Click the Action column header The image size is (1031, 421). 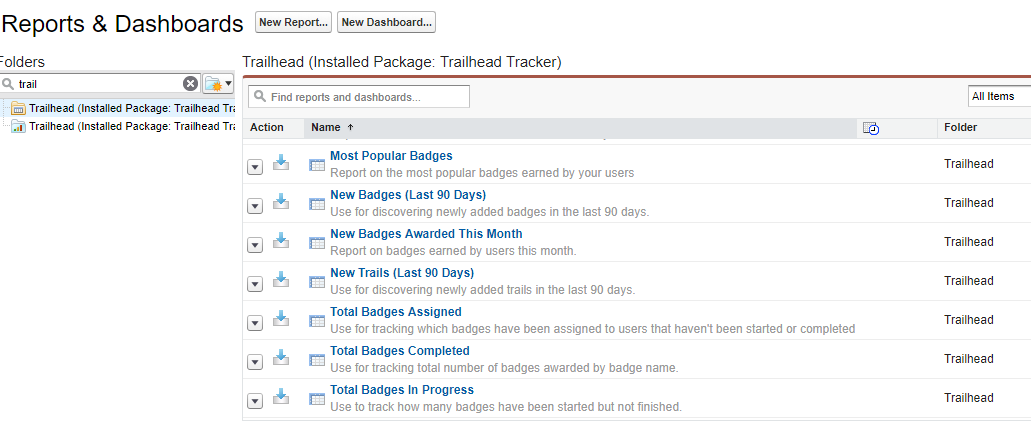point(266,128)
